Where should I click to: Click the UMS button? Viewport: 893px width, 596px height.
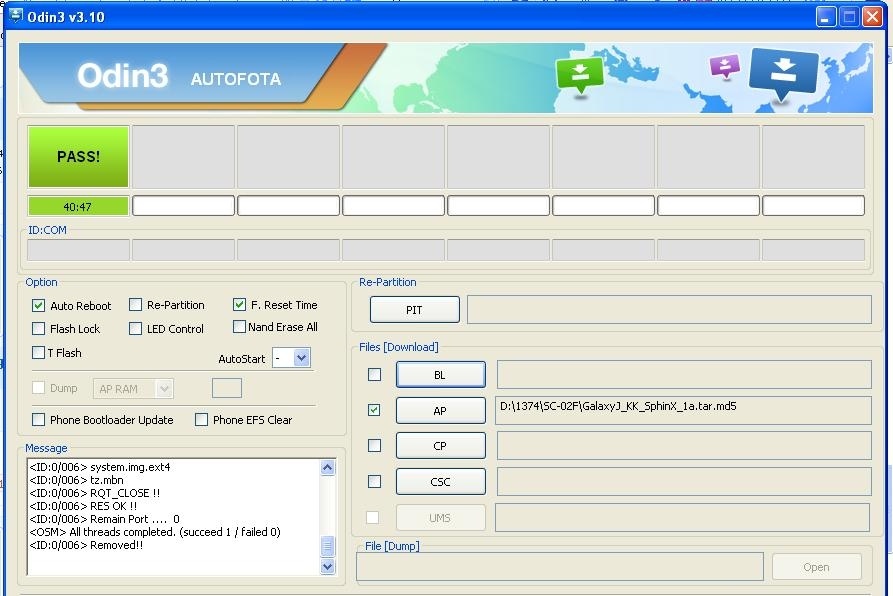coord(441,517)
